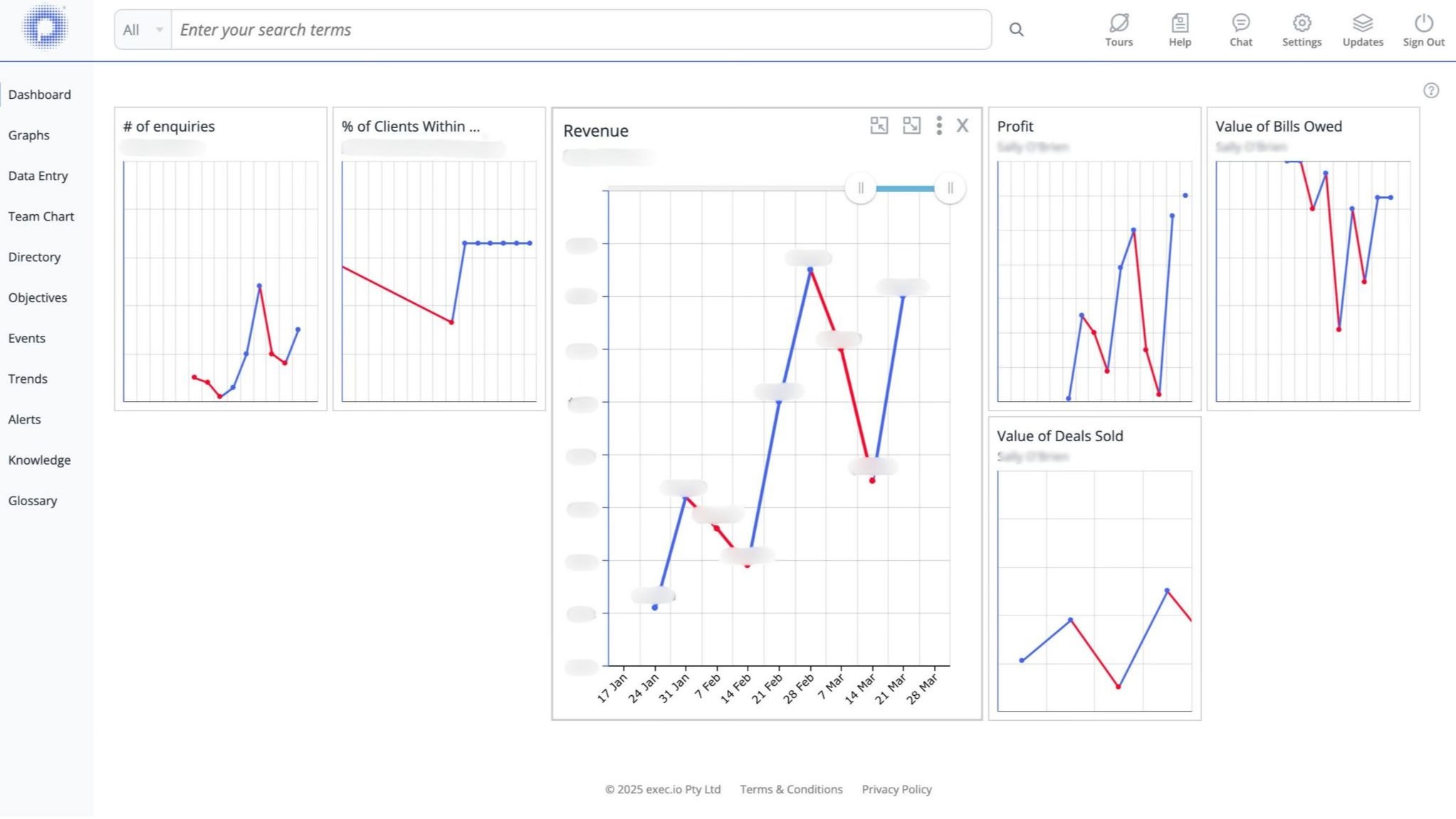Open the Team Chart sidebar item
This screenshot has height=819, width=1456.
(x=41, y=216)
